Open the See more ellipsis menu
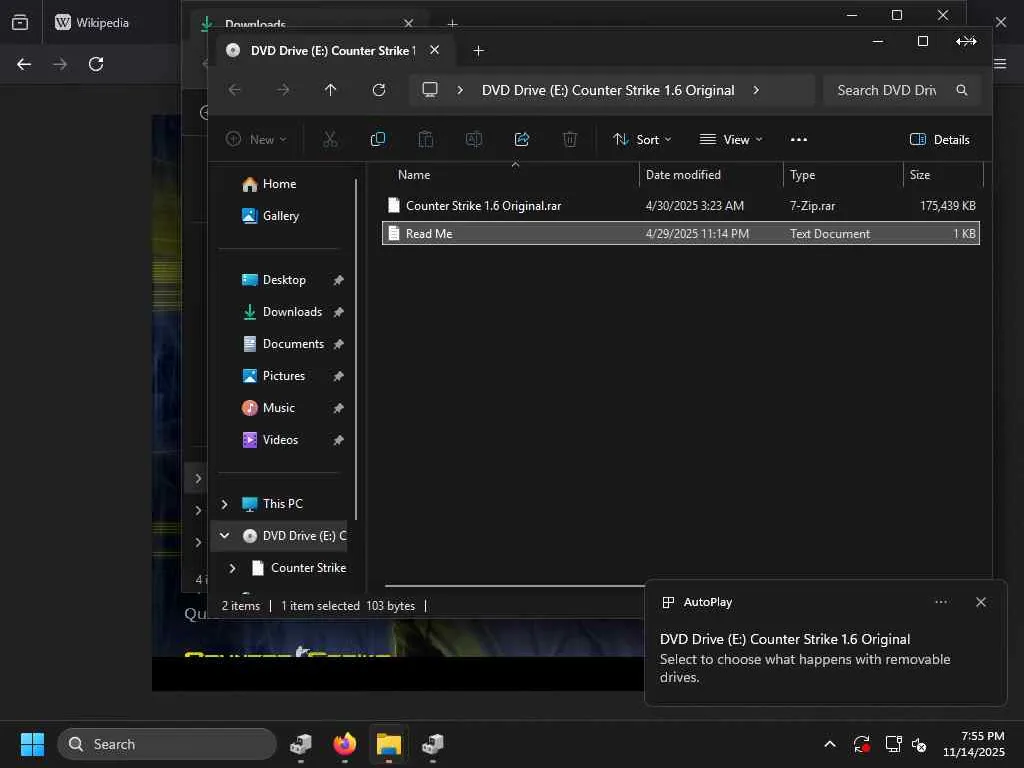The image size is (1024, 768). (x=799, y=139)
